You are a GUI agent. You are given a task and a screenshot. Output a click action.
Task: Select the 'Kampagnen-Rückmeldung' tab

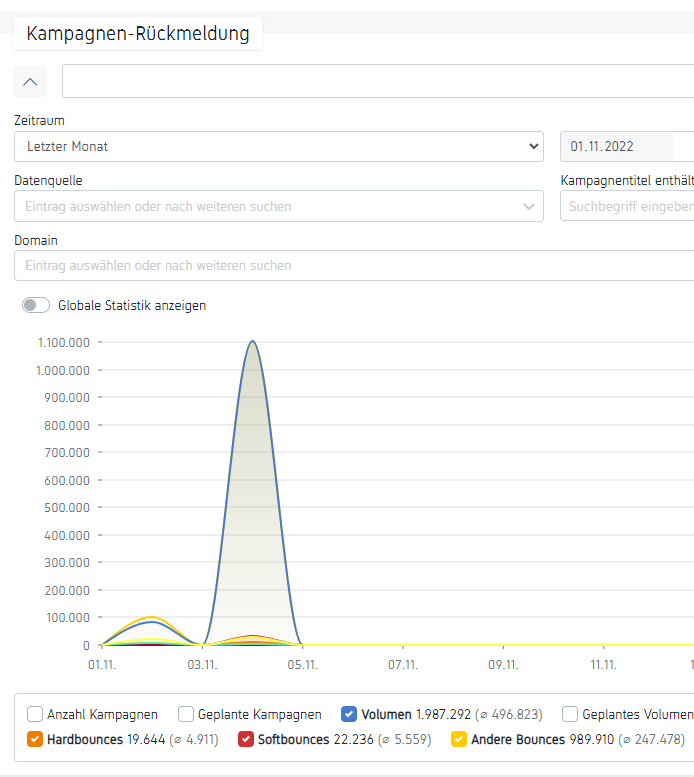point(138,34)
